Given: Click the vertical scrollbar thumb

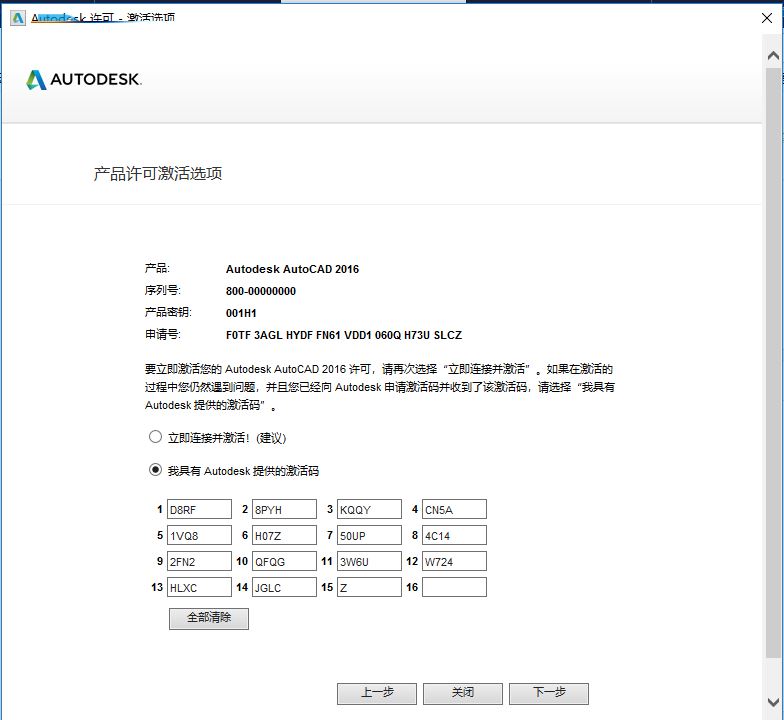Looking at the screenshot, I should point(774,362).
